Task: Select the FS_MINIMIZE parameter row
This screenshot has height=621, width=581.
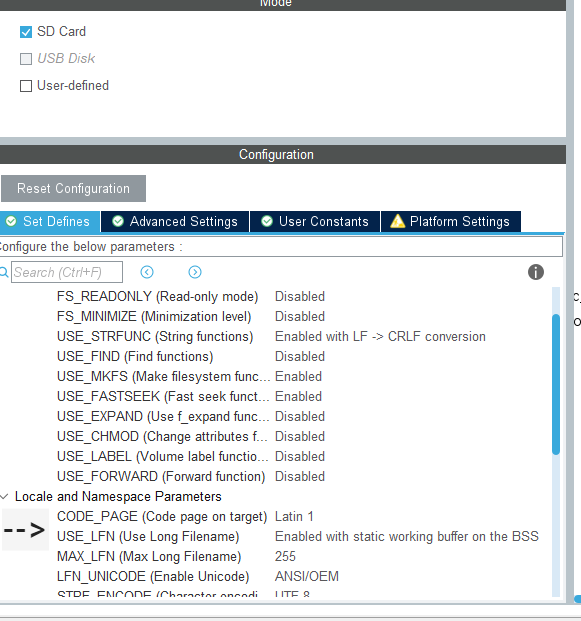Action: pos(154,317)
